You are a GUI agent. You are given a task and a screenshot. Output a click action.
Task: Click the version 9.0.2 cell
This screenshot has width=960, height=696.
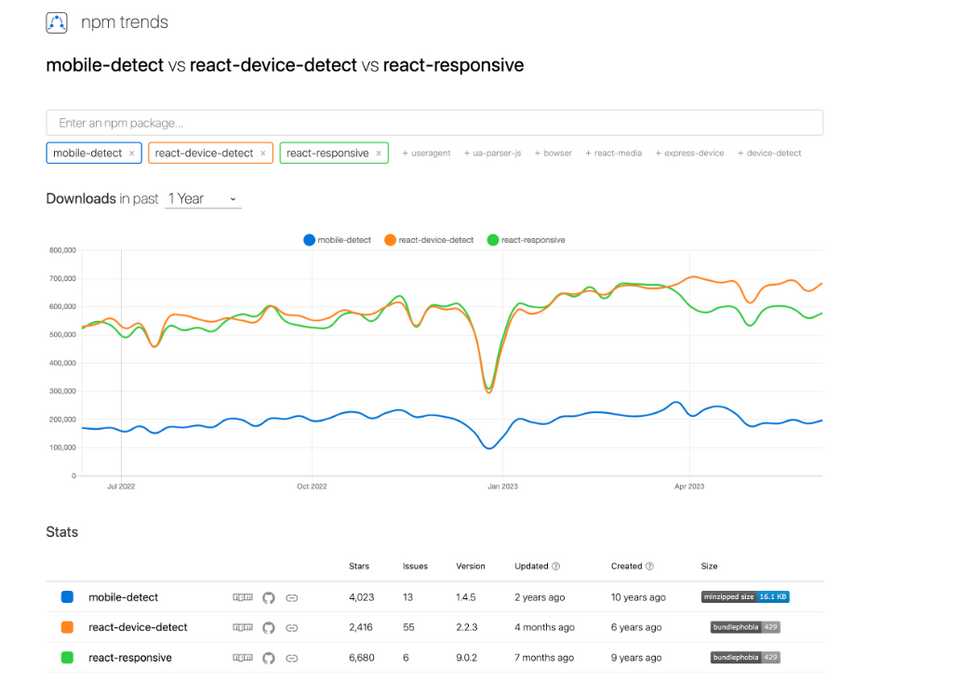click(x=467, y=658)
